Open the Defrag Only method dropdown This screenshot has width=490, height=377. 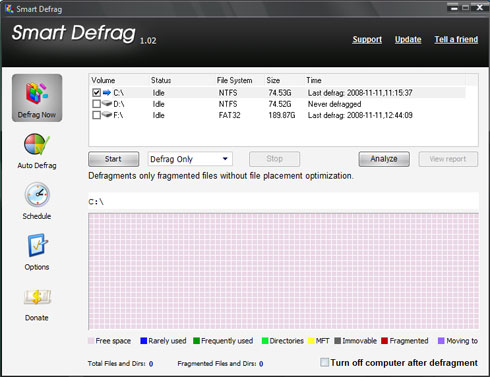[x=190, y=159]
